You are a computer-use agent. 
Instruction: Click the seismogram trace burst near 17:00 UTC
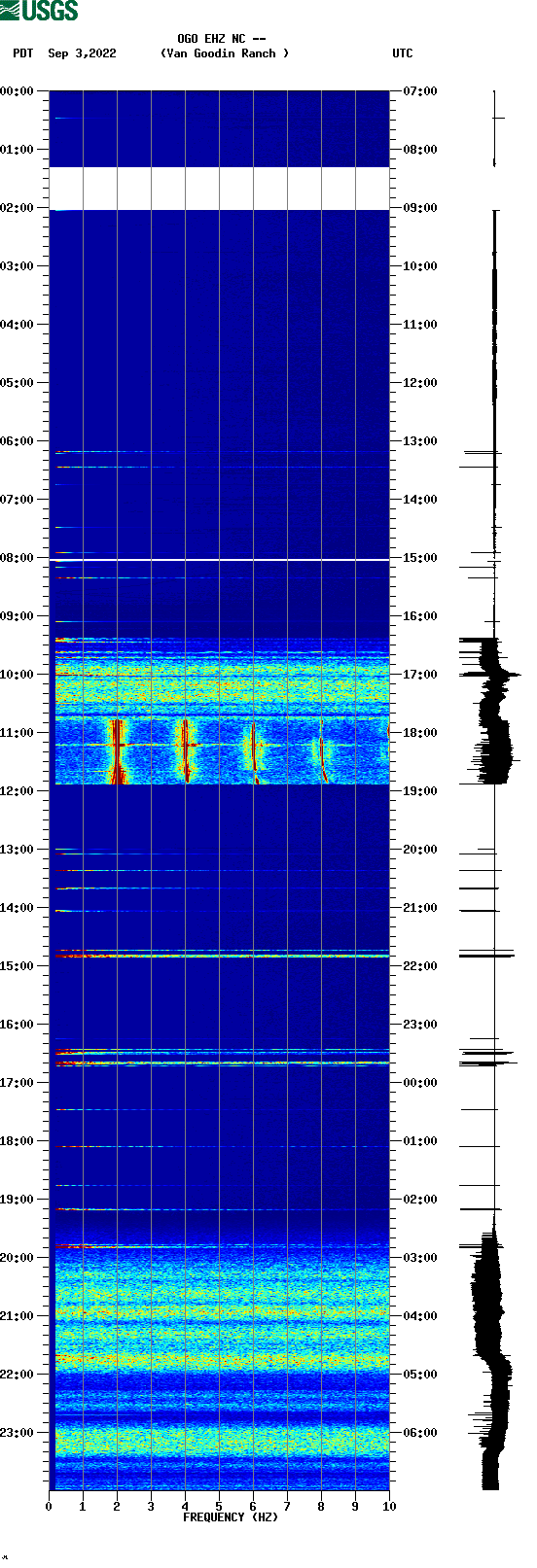click(489, 674)
